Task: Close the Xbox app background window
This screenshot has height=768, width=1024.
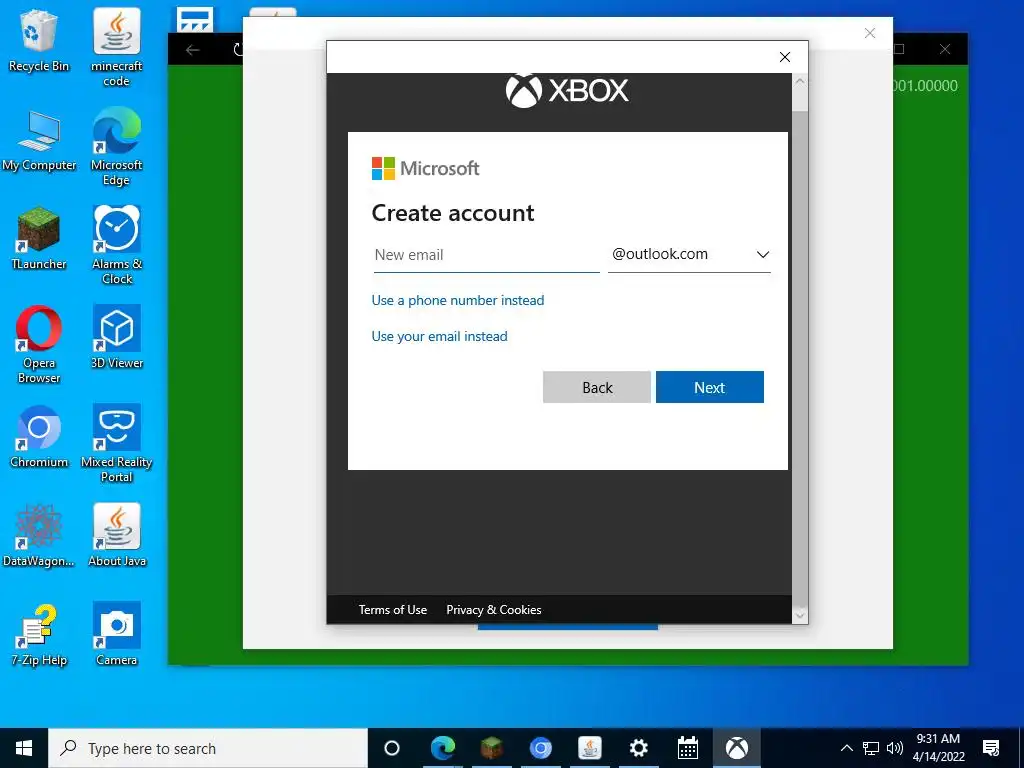Action: point(945,49)
